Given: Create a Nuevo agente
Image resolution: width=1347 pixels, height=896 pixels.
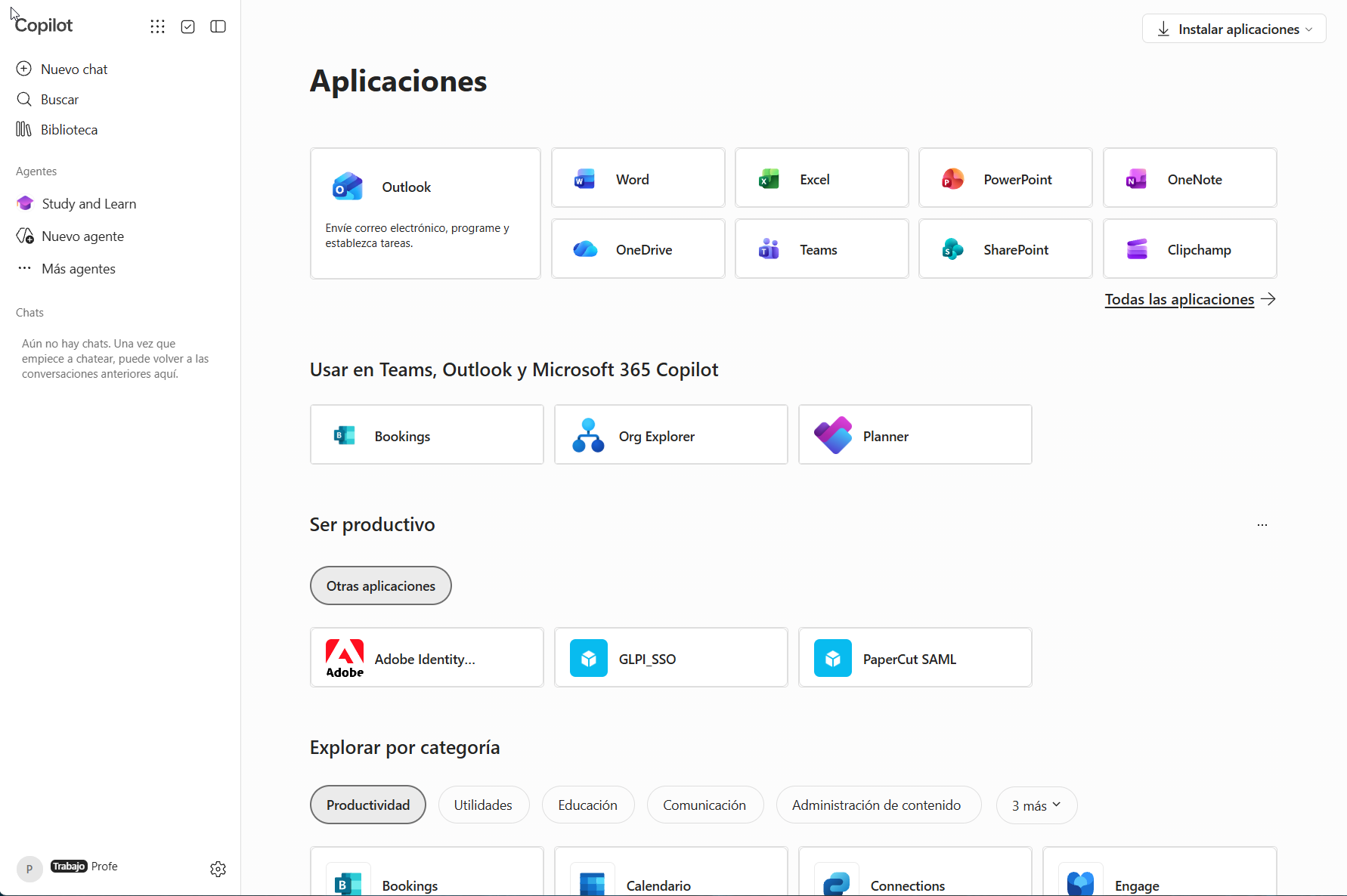Looking at the screenshot, I should (70, 236).
